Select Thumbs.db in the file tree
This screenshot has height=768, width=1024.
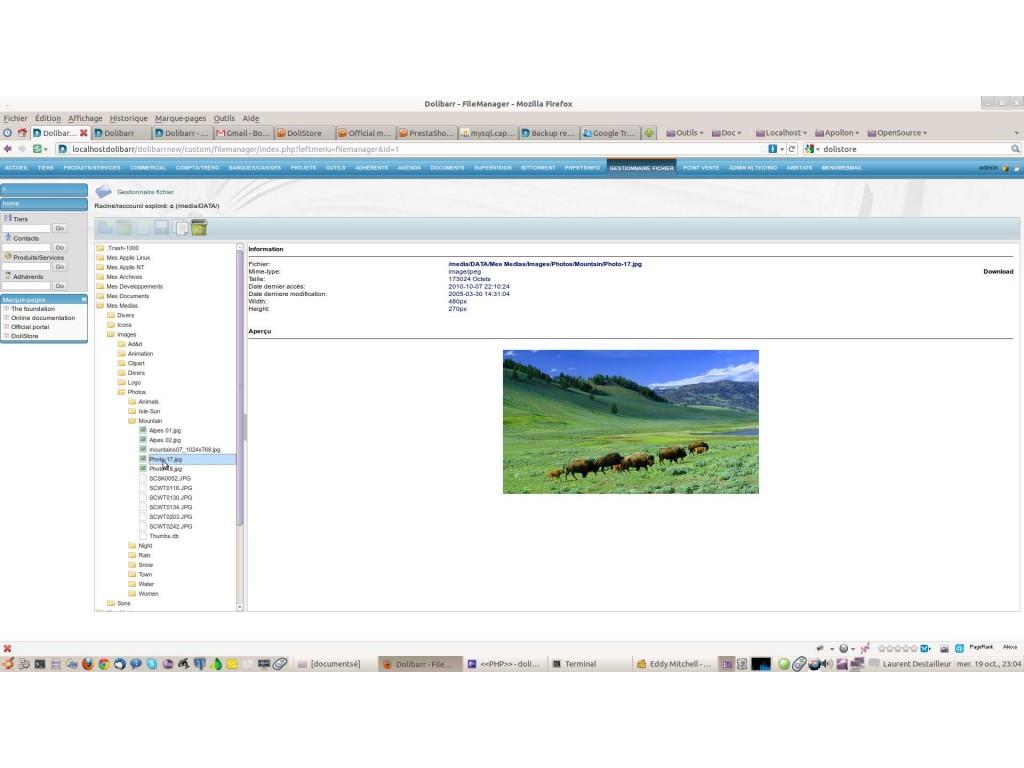[x=164, y=536]
